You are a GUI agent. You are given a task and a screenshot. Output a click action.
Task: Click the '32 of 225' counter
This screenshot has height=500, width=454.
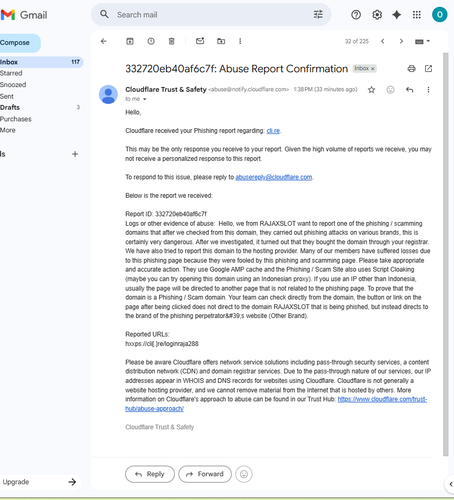pyautogui.click(x=357, y=41)
